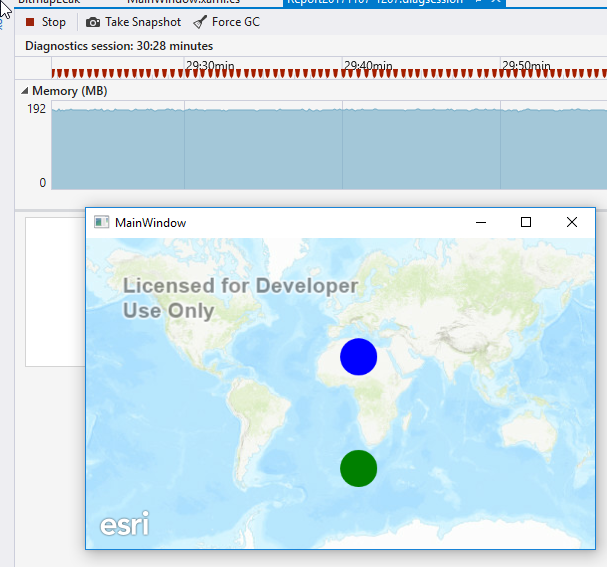Image resolution: width=607 pixels, height=567 pixels.
Task: Collapse the Memory (MB) graph section
Action: click(25, 91)
